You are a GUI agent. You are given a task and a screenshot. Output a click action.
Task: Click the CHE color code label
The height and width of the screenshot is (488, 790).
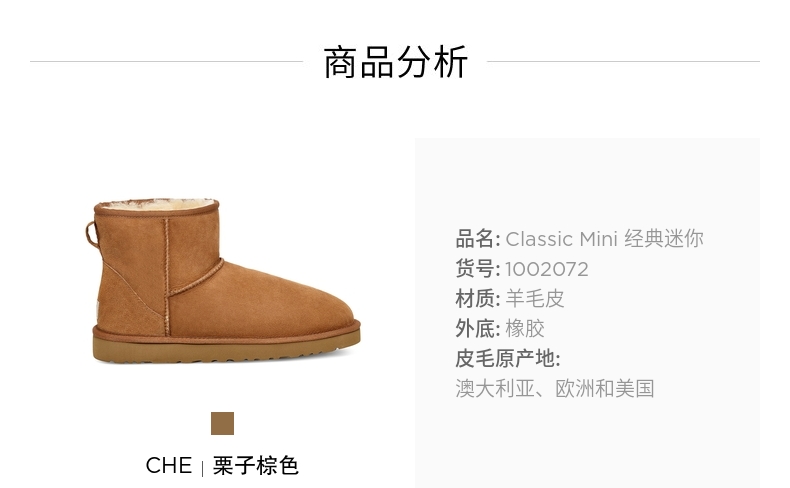point(169,465)
